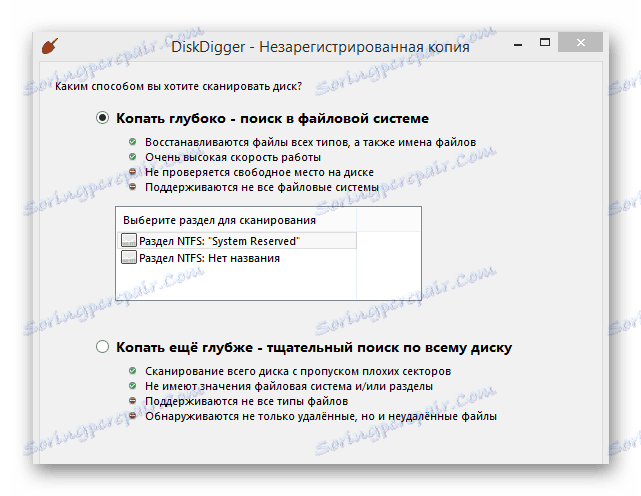Select partition row "Раздел NTFS: System Reserved"
The height and width of the screenshot is (496, 641).
point(237,240)
